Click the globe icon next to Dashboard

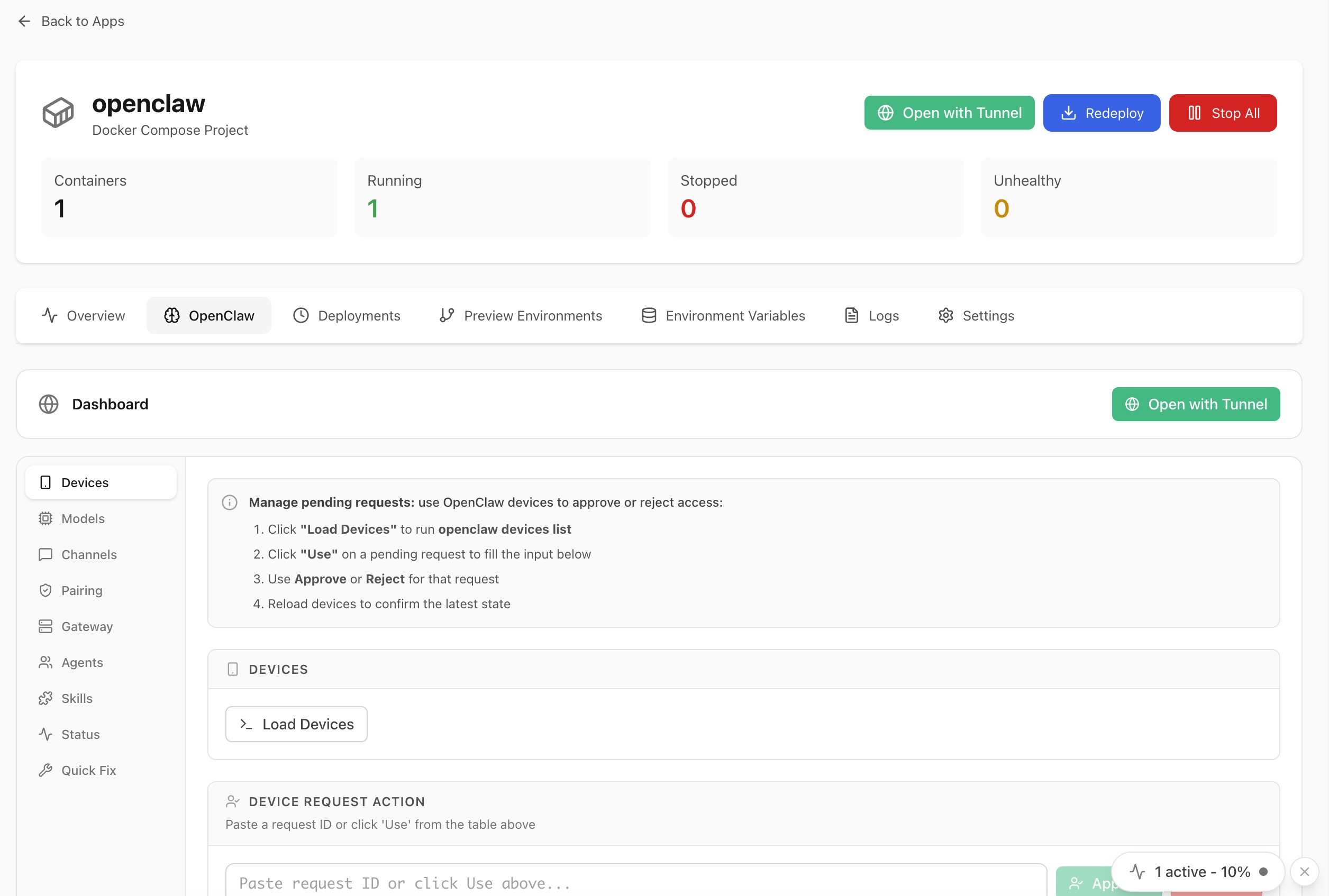pyautogui.click(x=49, y=404)
